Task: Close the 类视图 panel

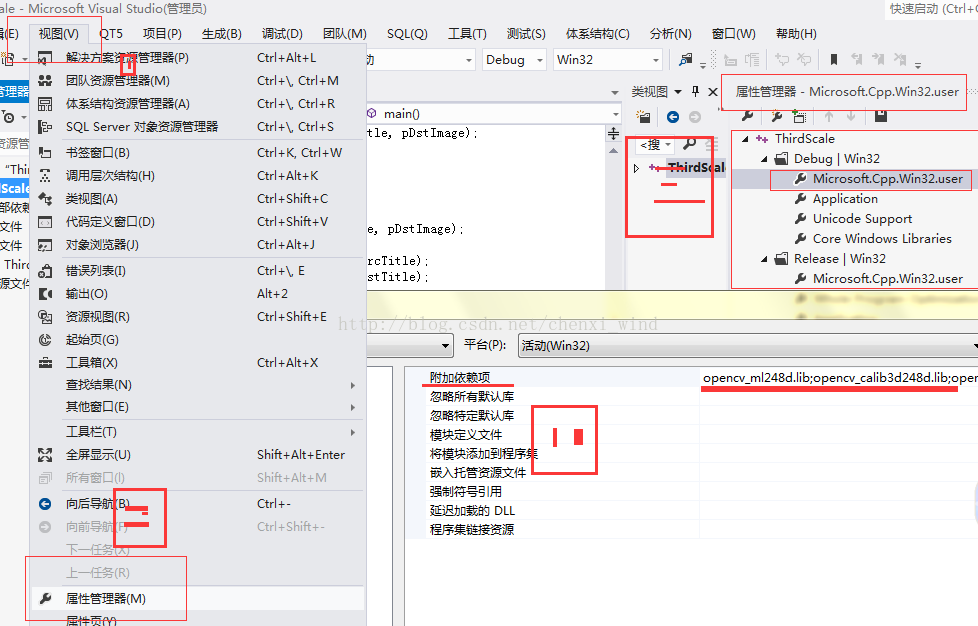Action: click(x=713, y=92)
